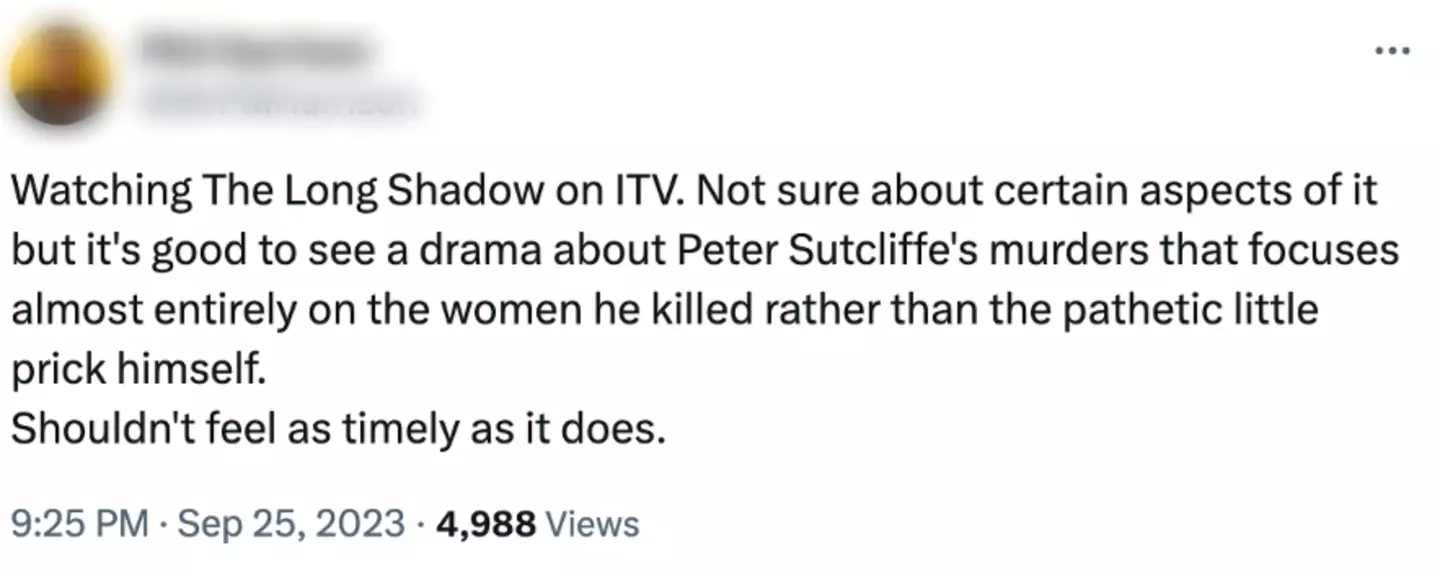
Task: Click the line "Shouldn't feel as timely as it does."
Action: pos(338,430)
